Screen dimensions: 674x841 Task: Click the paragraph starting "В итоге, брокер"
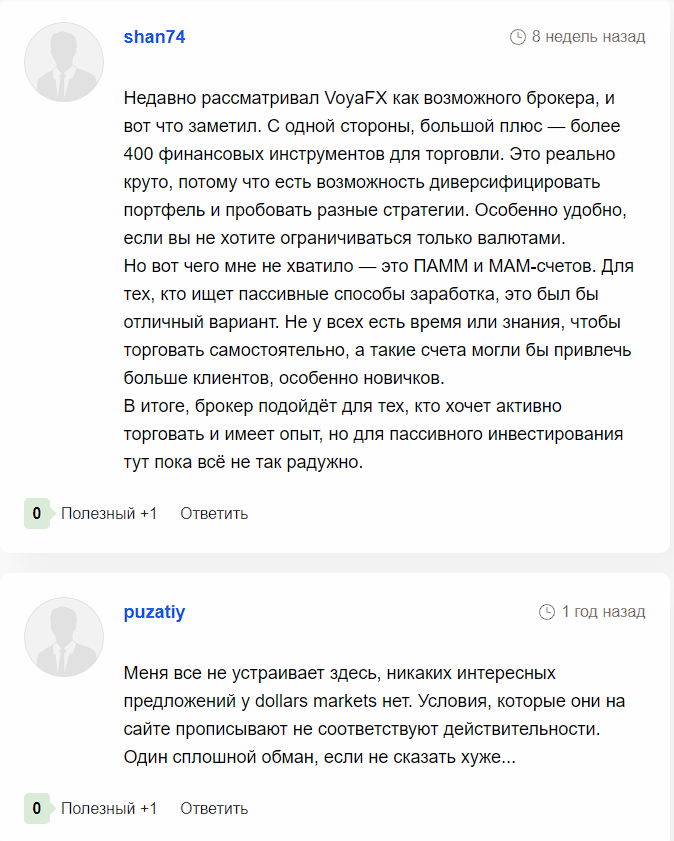click(373, 434)
